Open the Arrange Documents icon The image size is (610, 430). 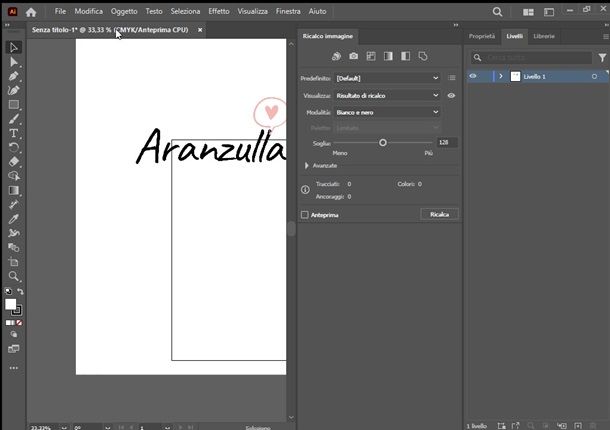(x=528, y=12)
